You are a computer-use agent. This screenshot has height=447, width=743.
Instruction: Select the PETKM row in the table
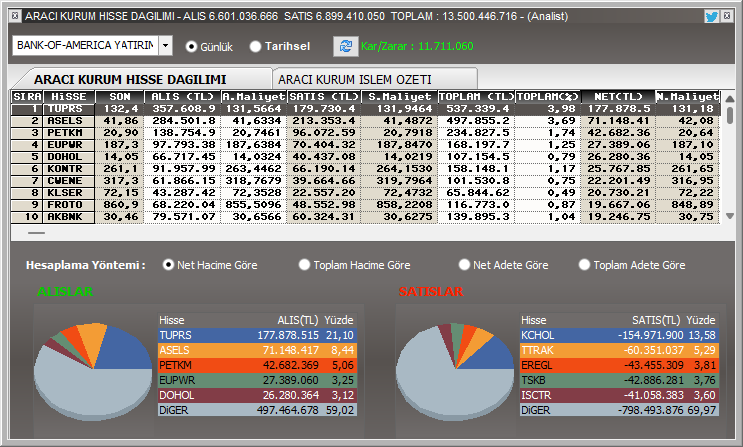click(x=365, y=133)
